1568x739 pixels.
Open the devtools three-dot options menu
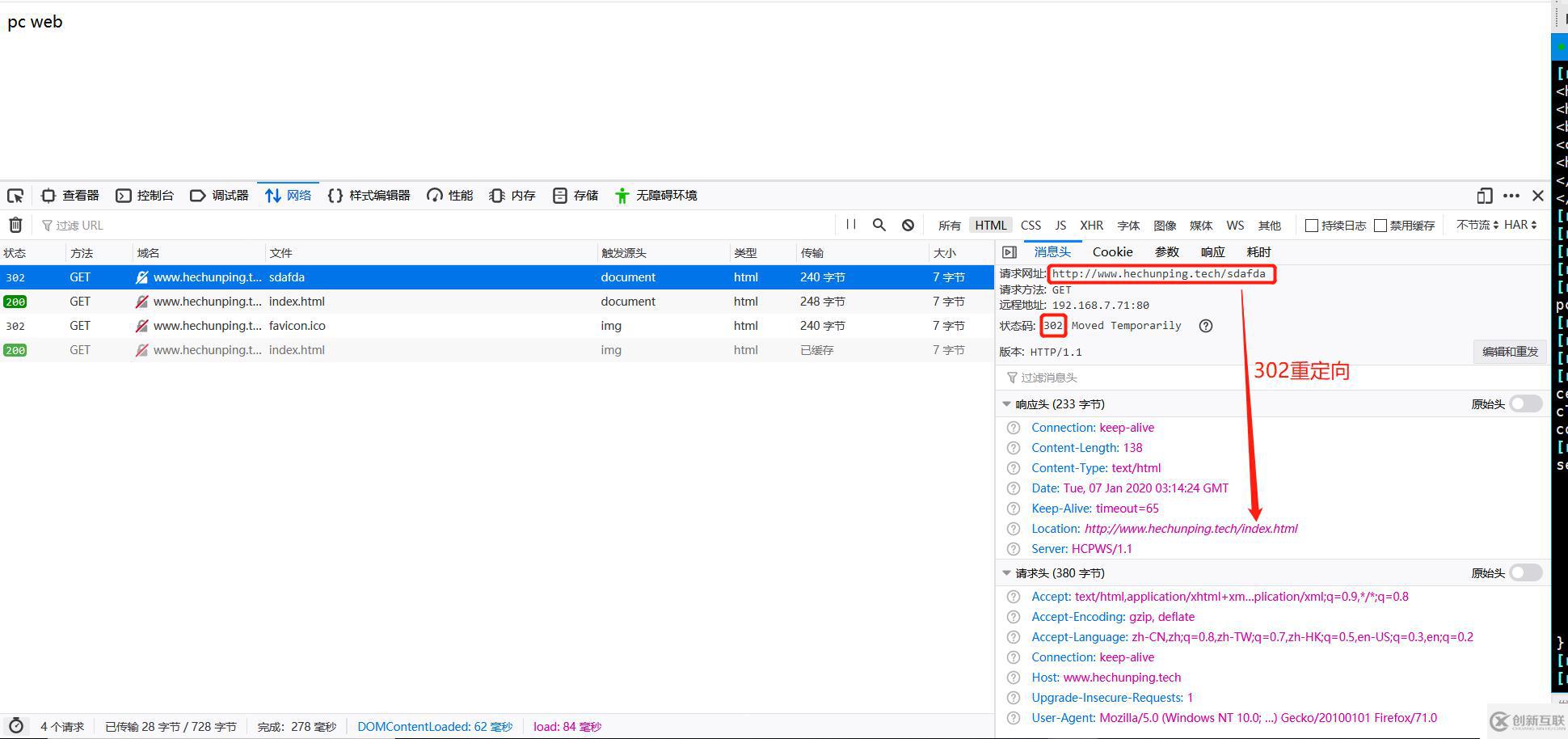click(x=1511, y=196)
